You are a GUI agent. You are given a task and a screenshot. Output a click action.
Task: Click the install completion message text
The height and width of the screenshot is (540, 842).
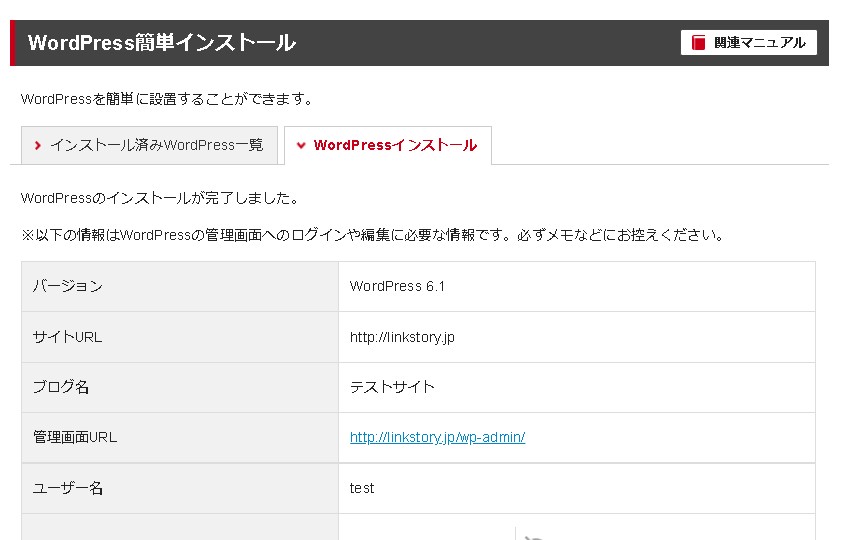point(160,198)
